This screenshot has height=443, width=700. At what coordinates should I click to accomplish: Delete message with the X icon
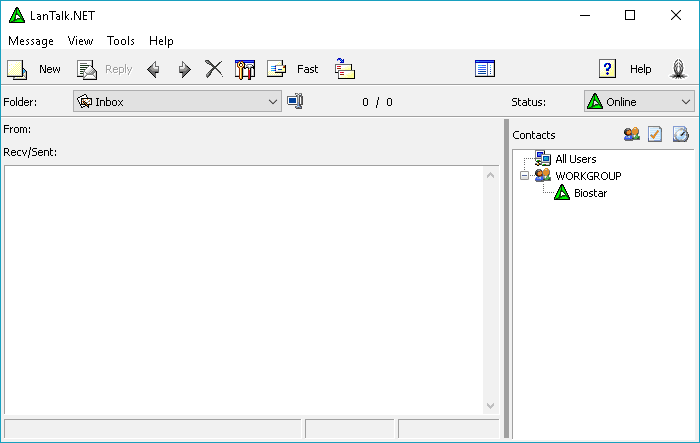214,69
